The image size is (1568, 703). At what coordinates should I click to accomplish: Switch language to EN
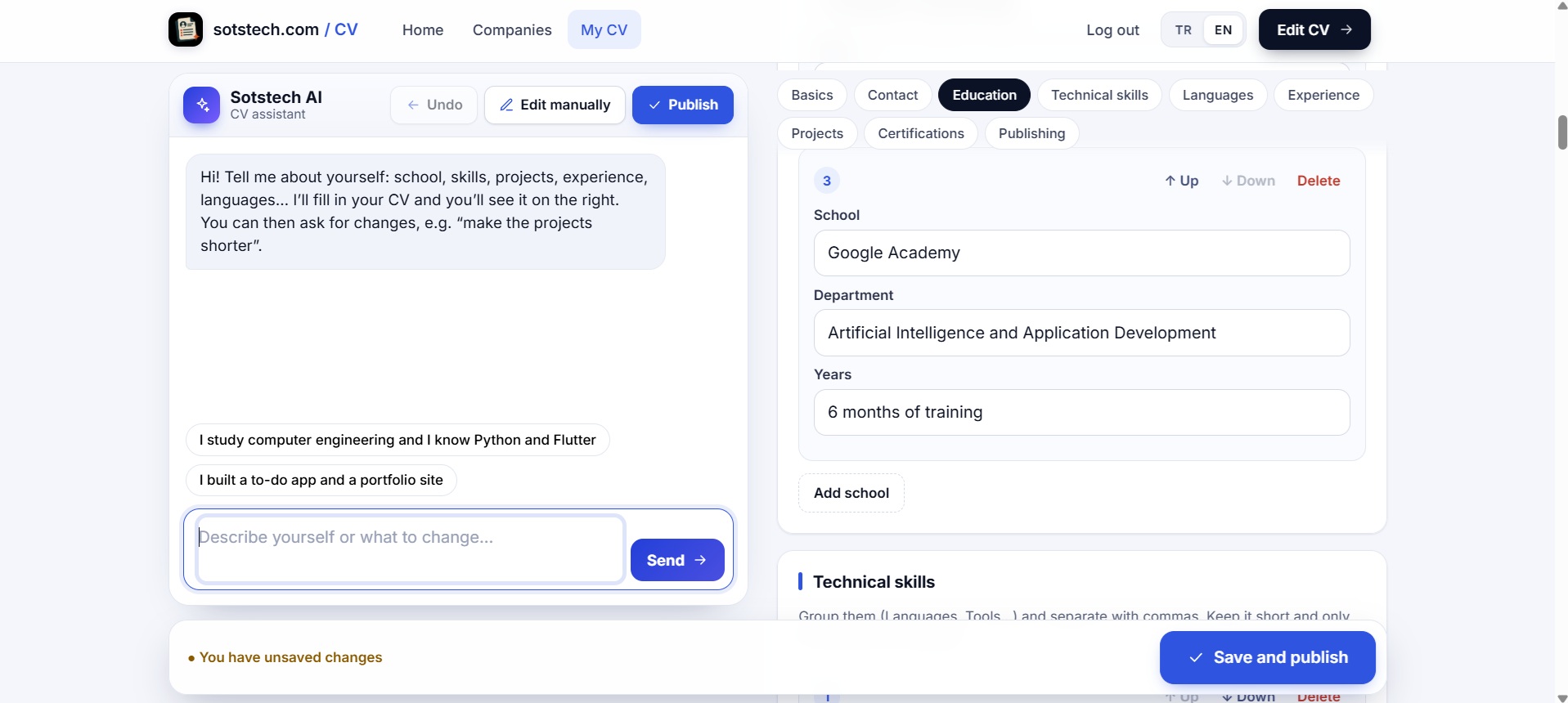click(x=1223, y=29)
